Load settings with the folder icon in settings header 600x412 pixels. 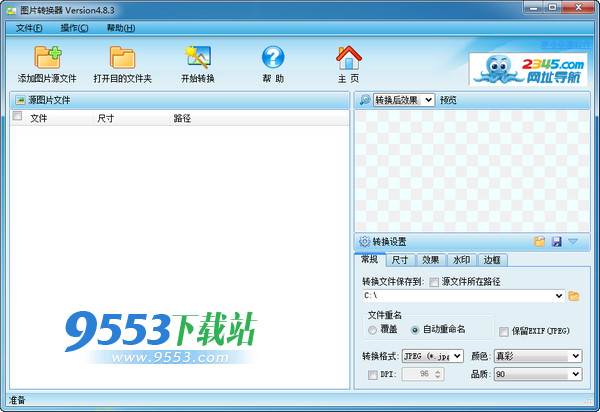click(x=540, y=241)
